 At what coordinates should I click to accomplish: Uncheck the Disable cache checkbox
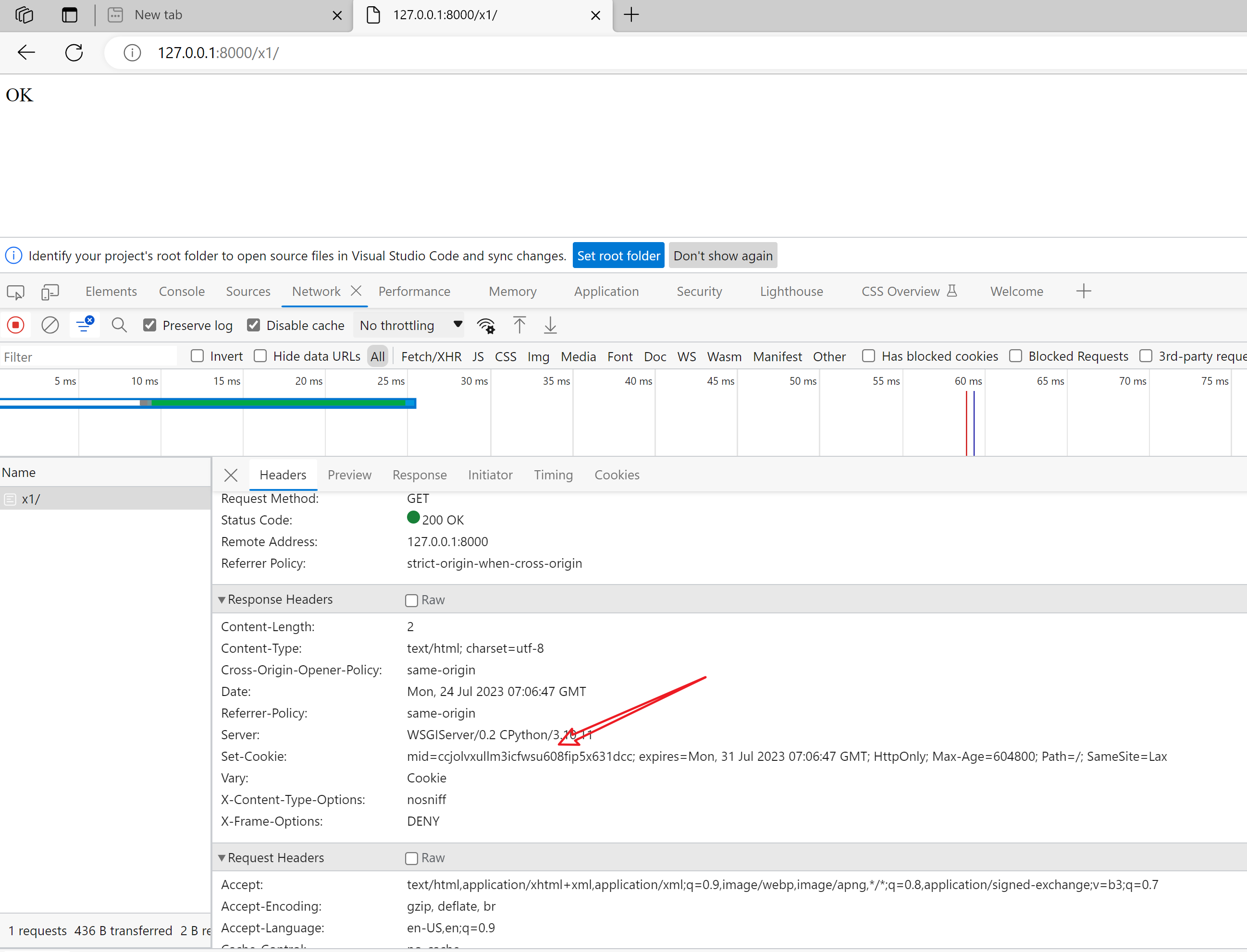tap(253, 325)
